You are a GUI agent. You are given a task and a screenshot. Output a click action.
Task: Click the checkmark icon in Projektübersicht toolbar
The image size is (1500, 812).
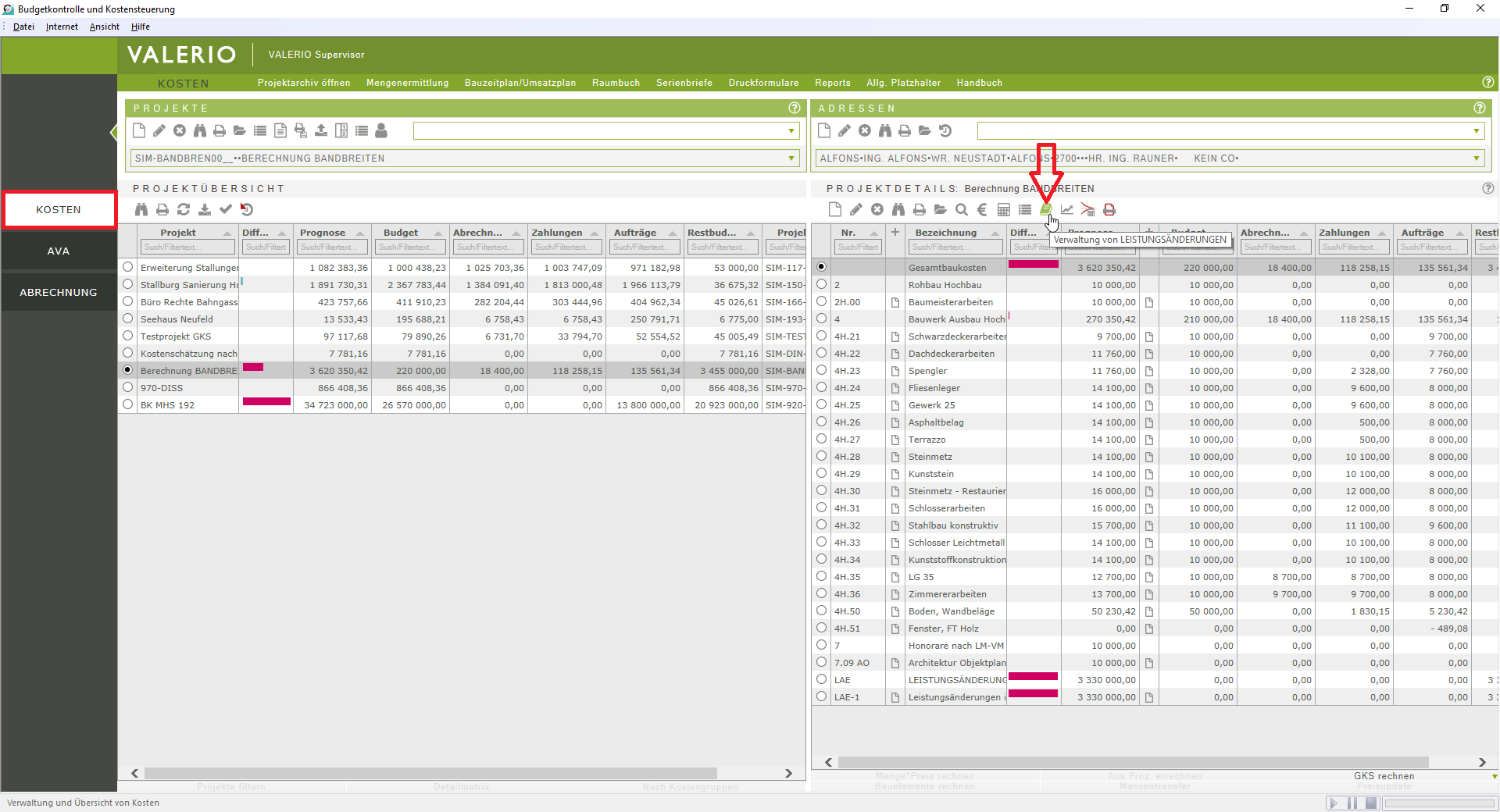[x=226, y=209]
